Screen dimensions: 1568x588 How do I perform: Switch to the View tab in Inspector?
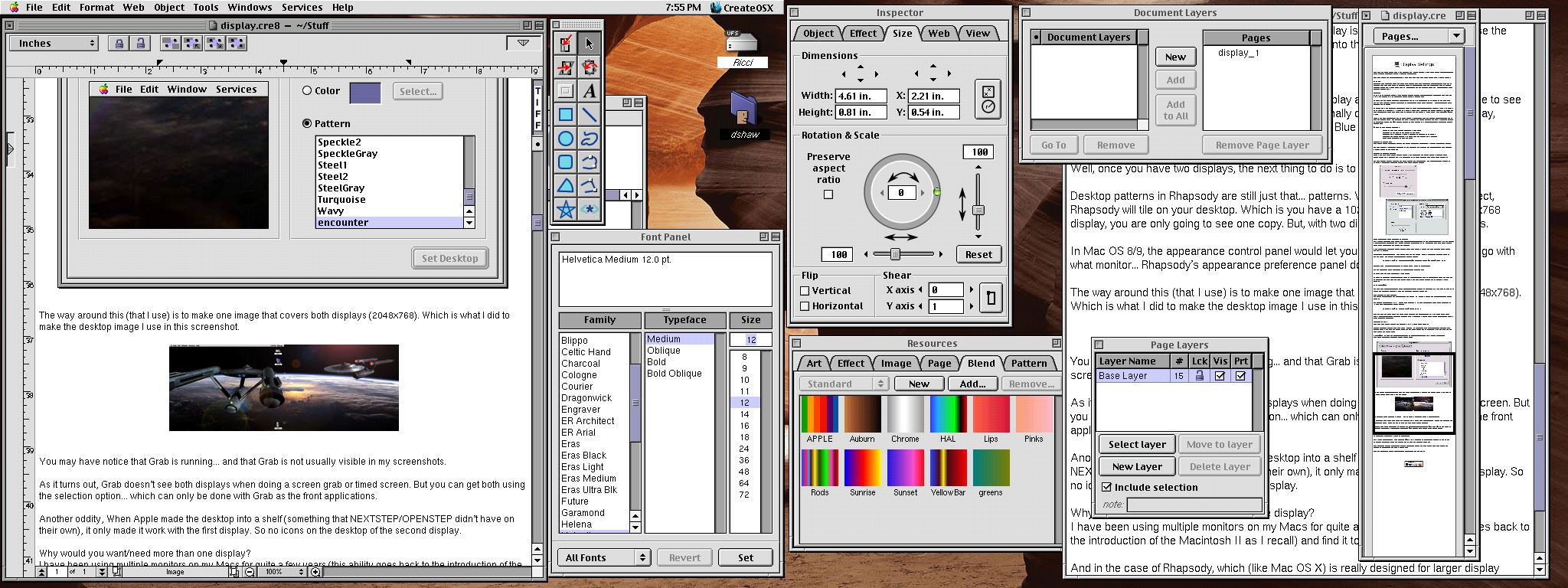(x=977, y=34)
